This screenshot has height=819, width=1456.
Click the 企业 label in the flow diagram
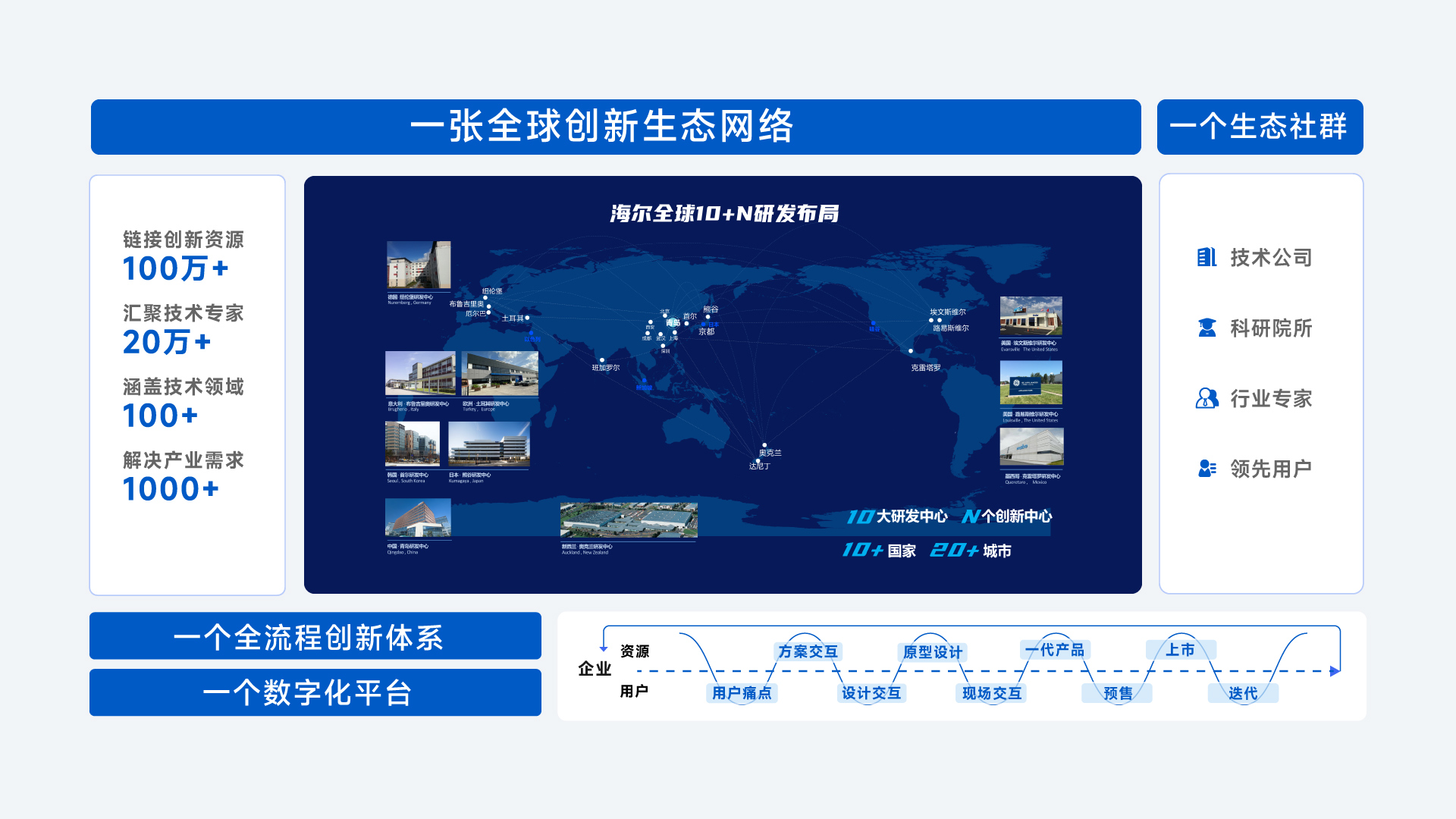[595, 669]
